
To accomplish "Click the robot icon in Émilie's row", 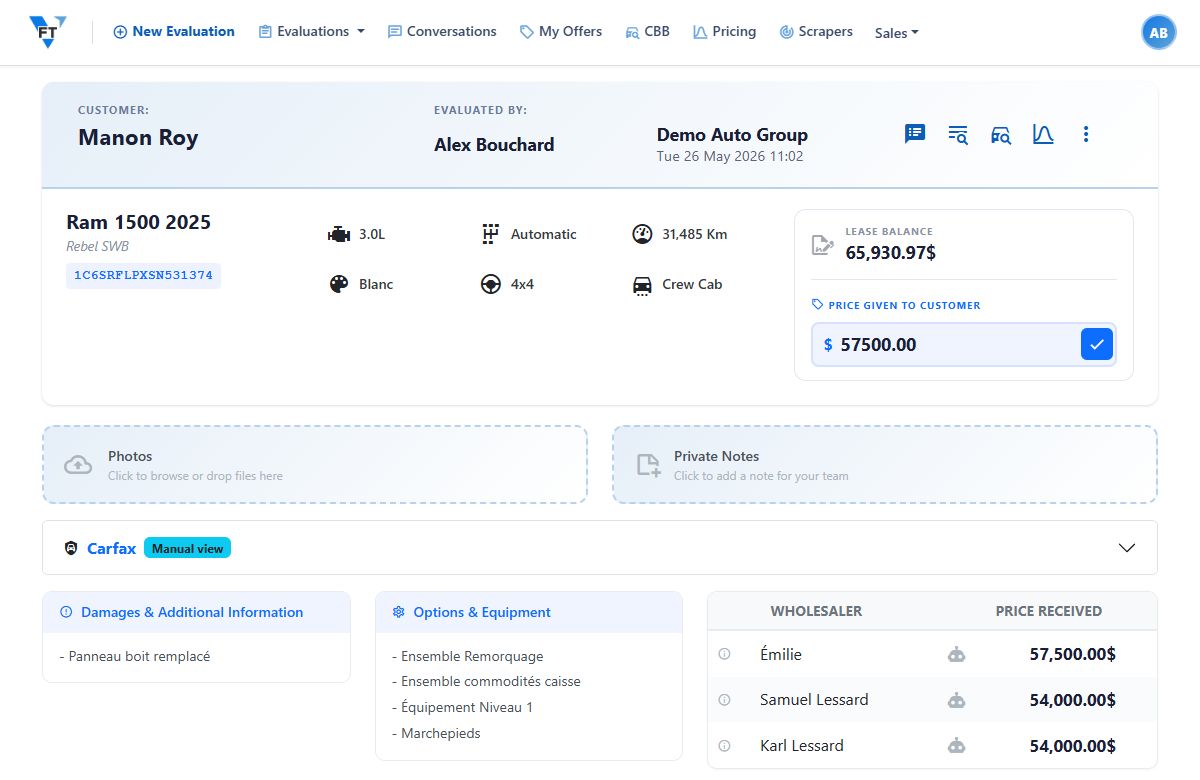I will point(957,655).
